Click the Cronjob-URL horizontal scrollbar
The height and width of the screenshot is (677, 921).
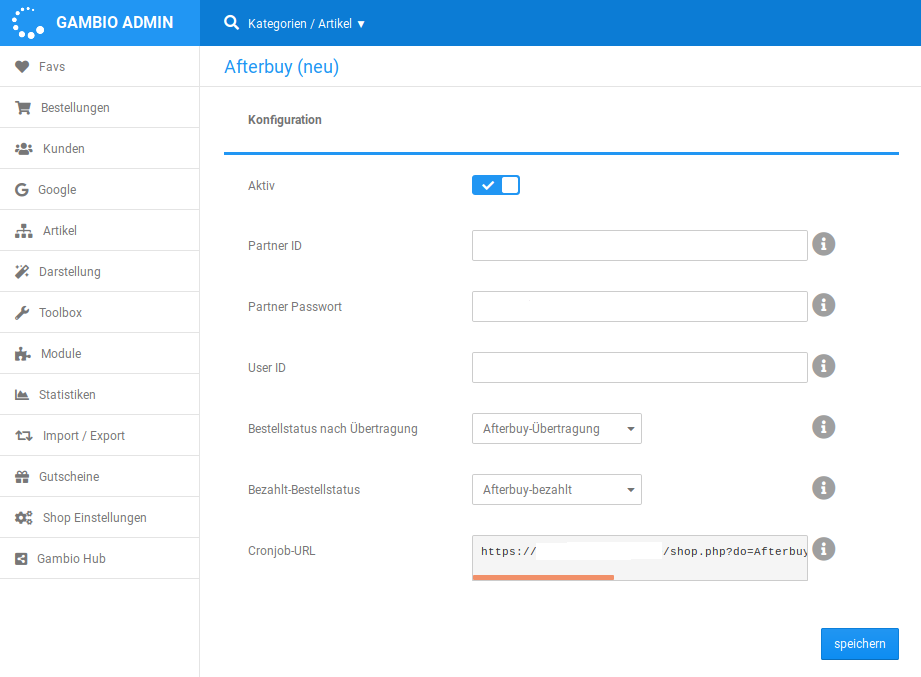(x=543, y=577)
